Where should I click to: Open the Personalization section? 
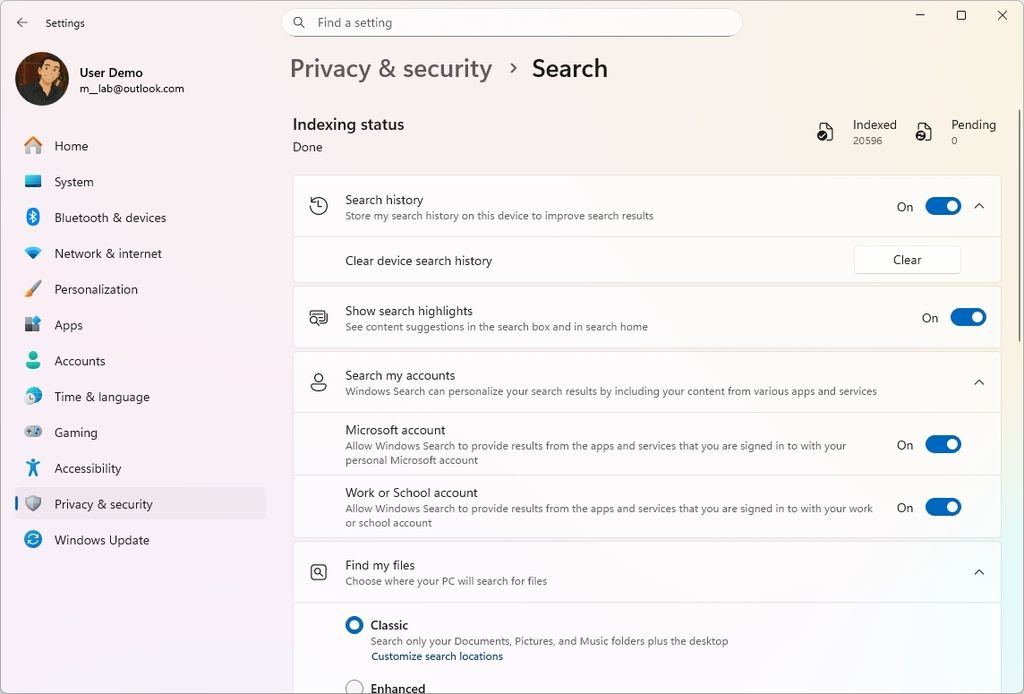coord(97,289)
